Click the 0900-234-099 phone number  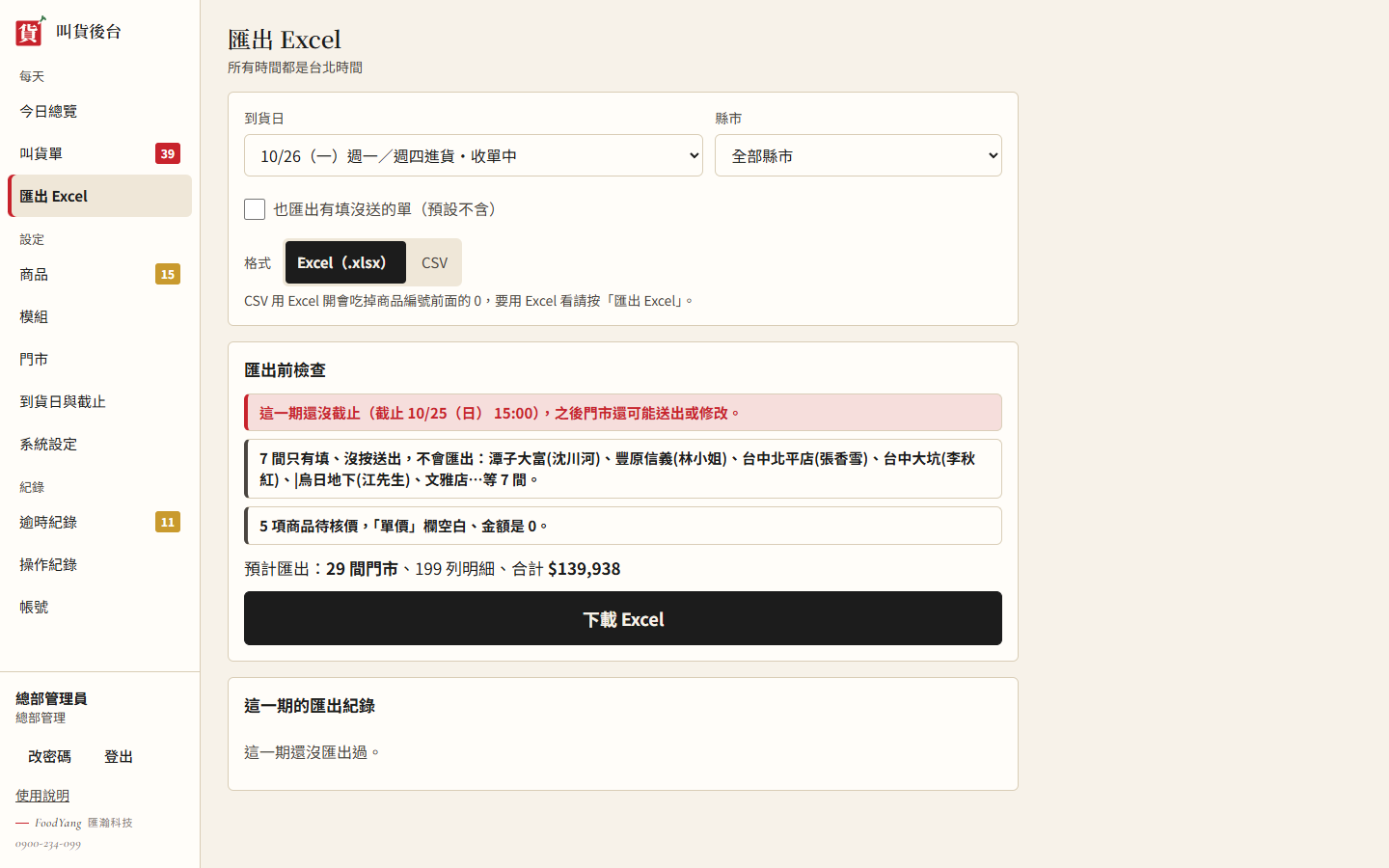pyautogui.click(x=48, y=844)
